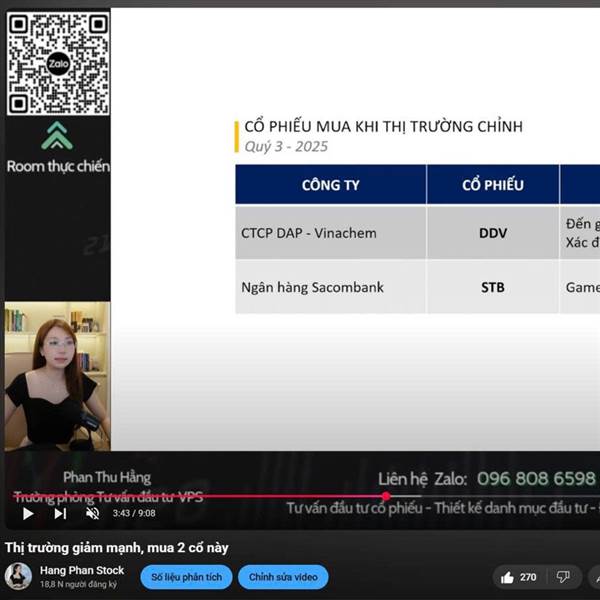Click the presenter webcam thumbnail
600x600 pixels.
[57, 376]
